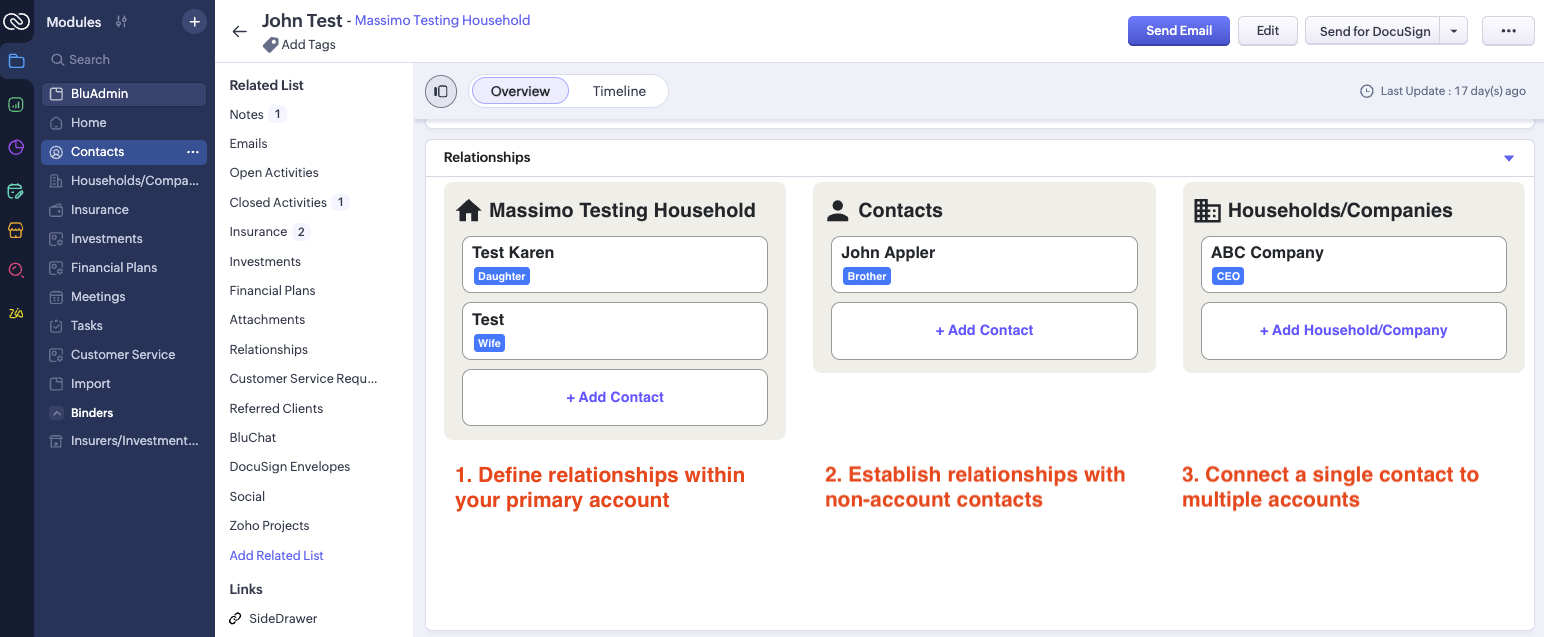Click the plus icon next to Modules
This screenshot has height=637, width=1544.
point(194,22)
